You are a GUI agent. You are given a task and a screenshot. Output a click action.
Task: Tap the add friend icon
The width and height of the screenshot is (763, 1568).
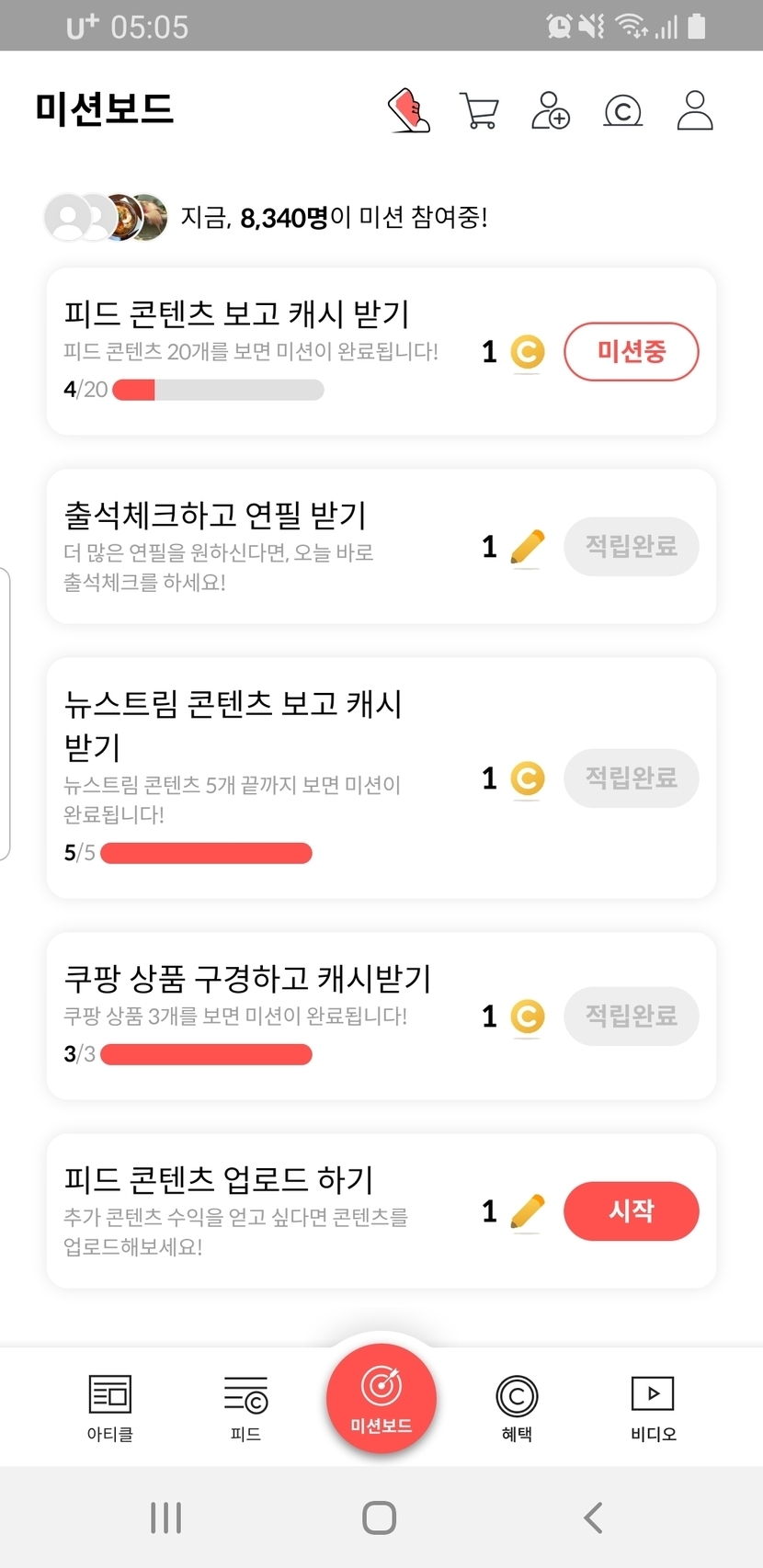click(x=551, y=111)
